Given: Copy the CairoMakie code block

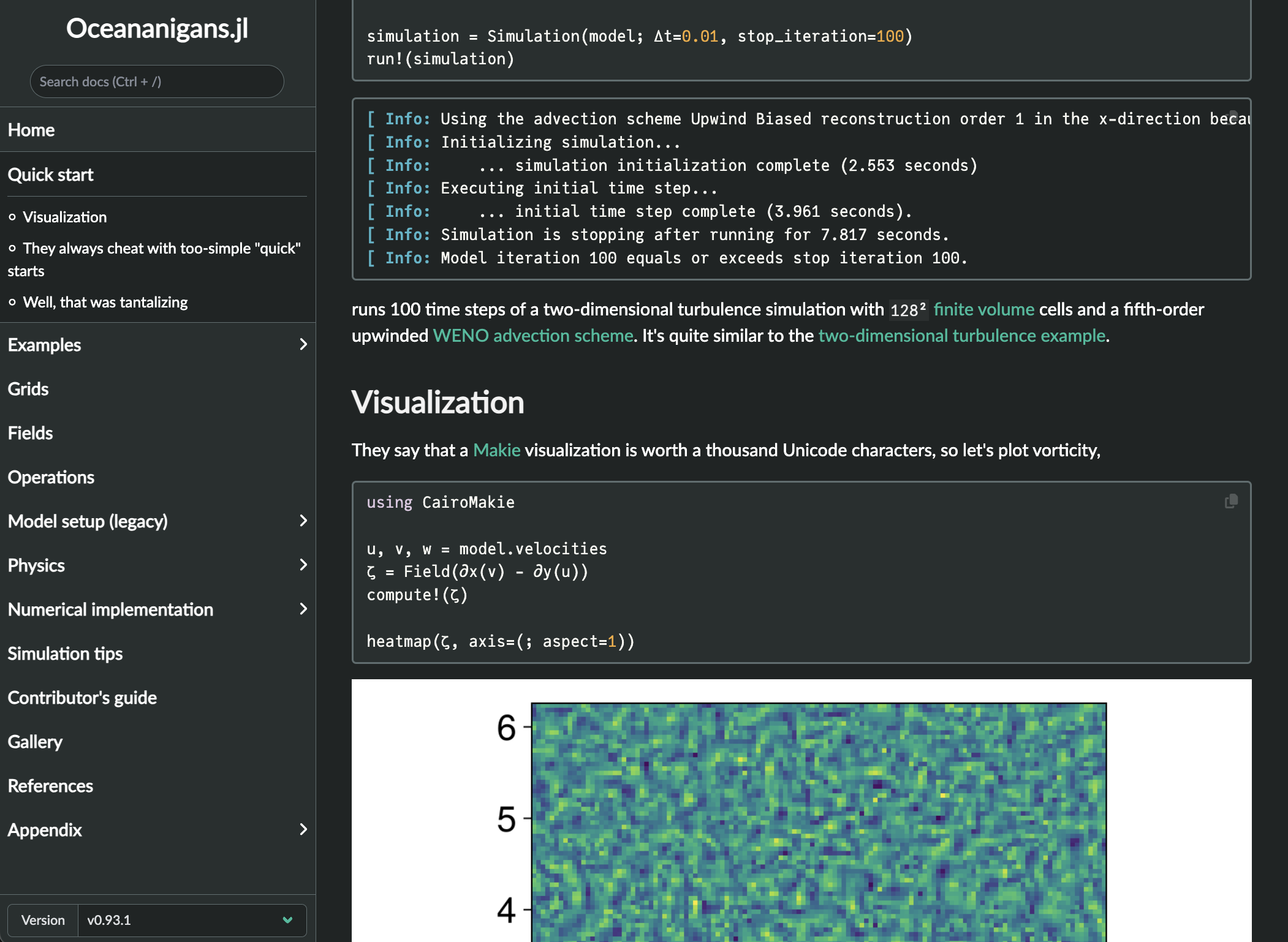Looking at the screenshot, I should (1231, 502).
